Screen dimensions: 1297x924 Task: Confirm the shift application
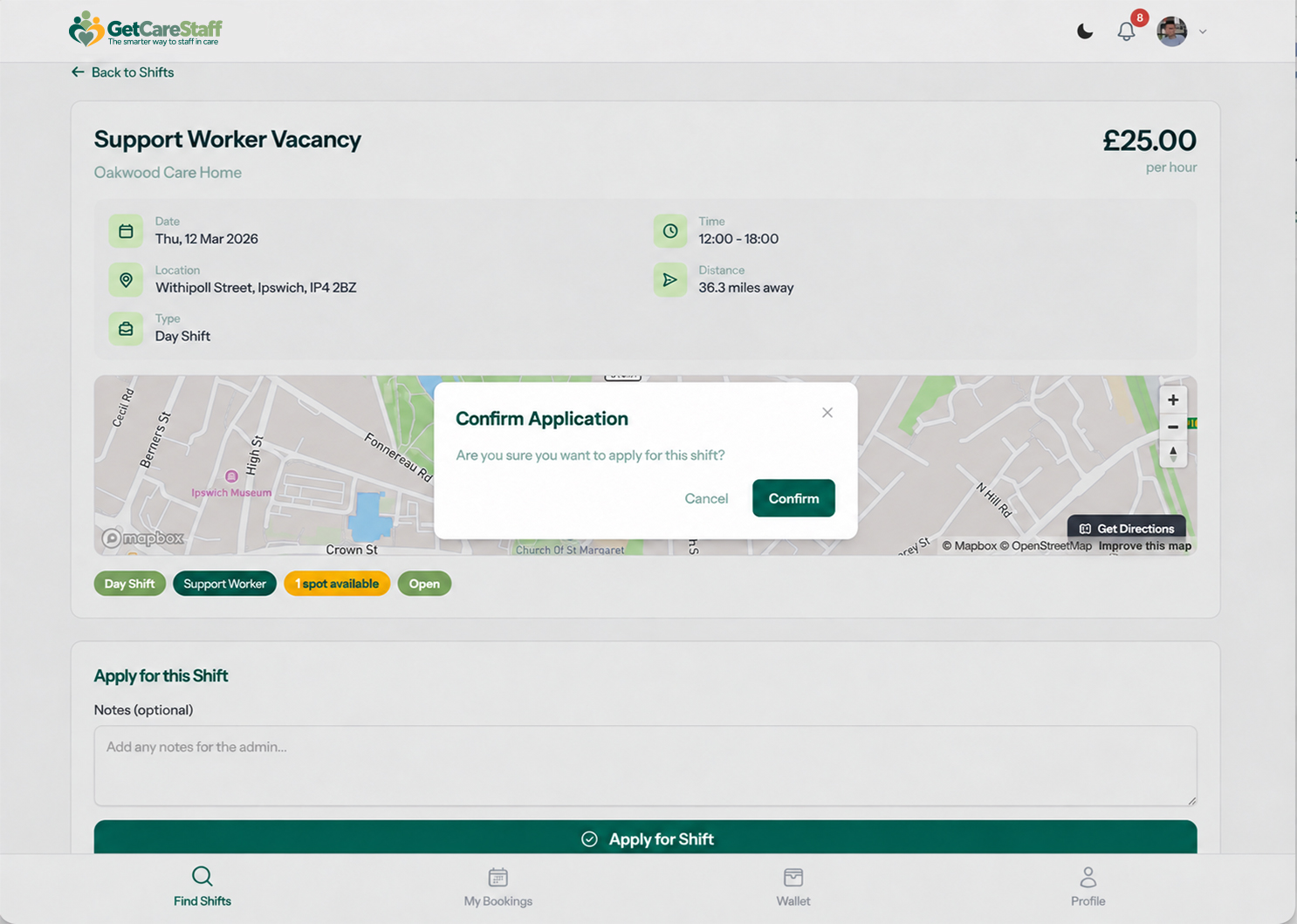[x=793, y=498]
